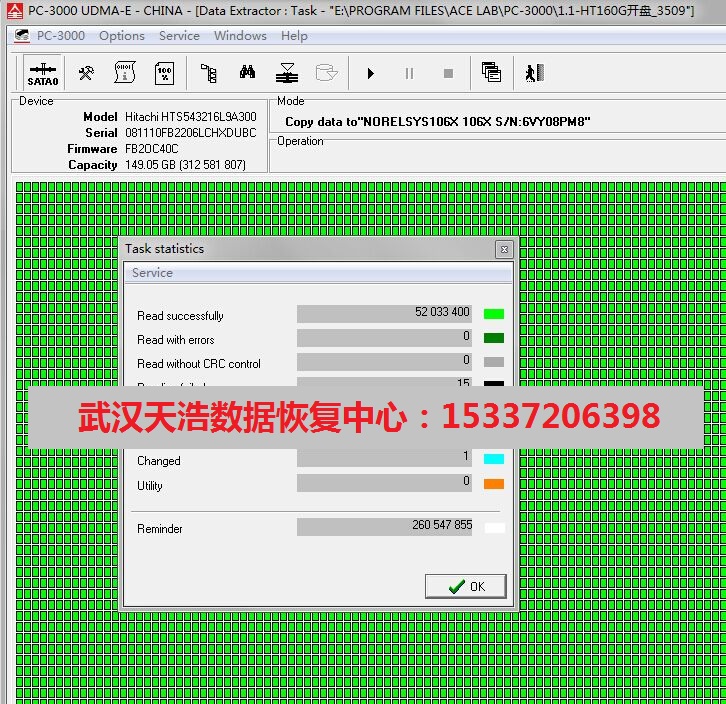
Task: Open the Windows menu
Action: tap(240, 36)
